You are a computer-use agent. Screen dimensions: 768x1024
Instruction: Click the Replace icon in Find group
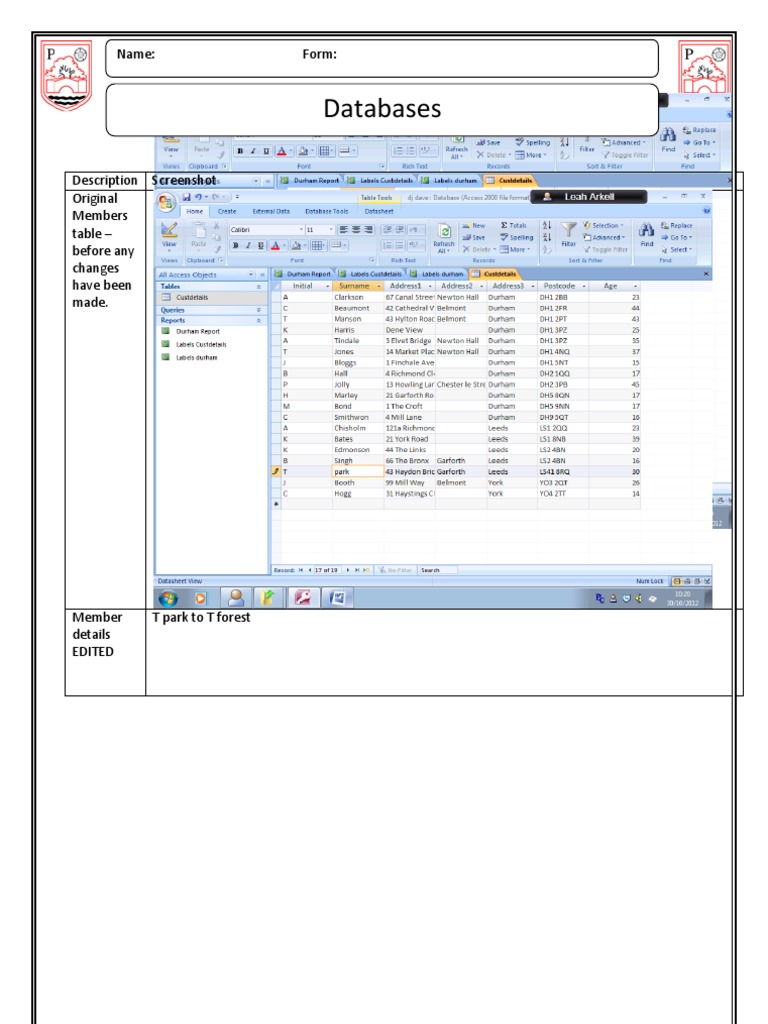[x=665, y=225]
